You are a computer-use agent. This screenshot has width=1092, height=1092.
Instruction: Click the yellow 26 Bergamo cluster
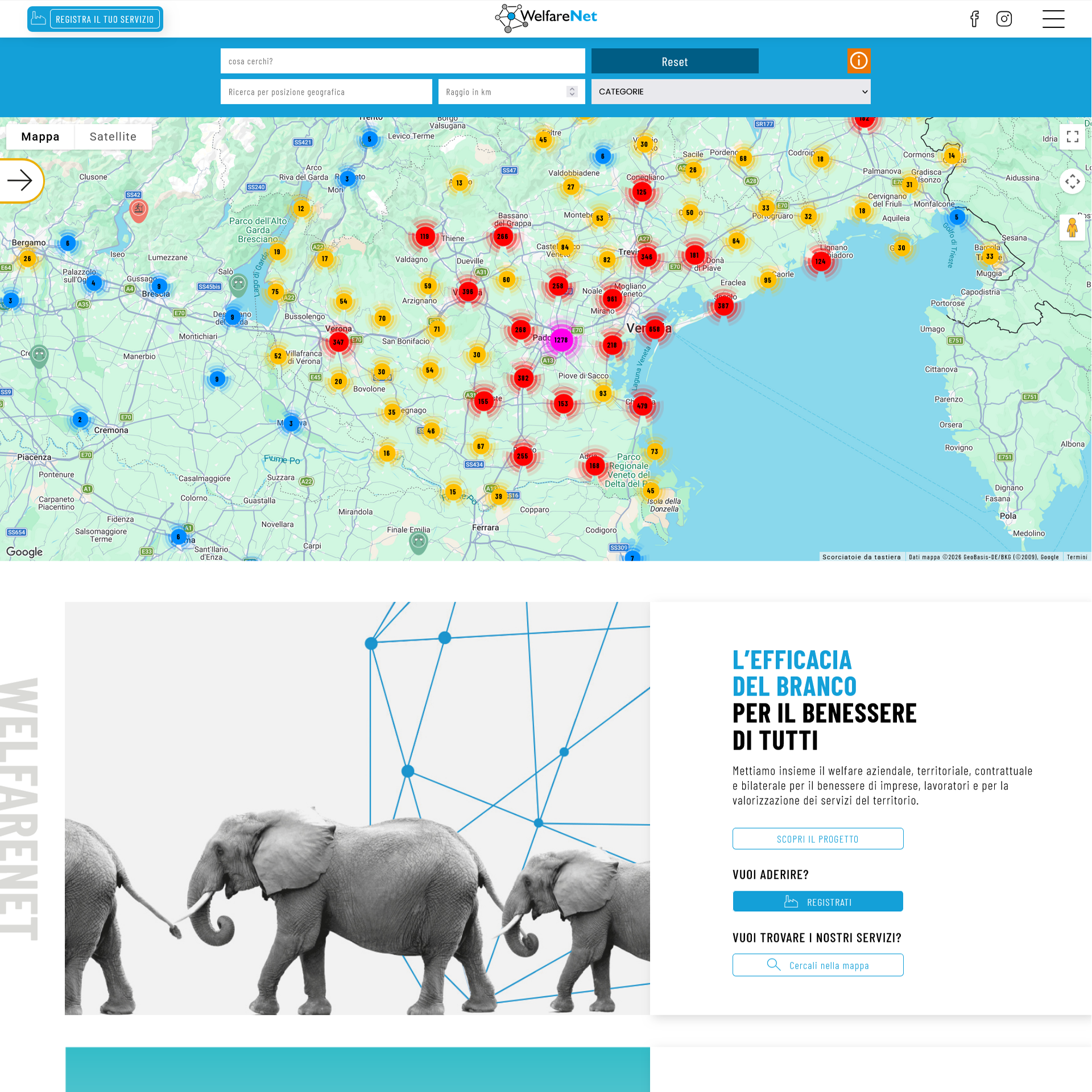27,259
